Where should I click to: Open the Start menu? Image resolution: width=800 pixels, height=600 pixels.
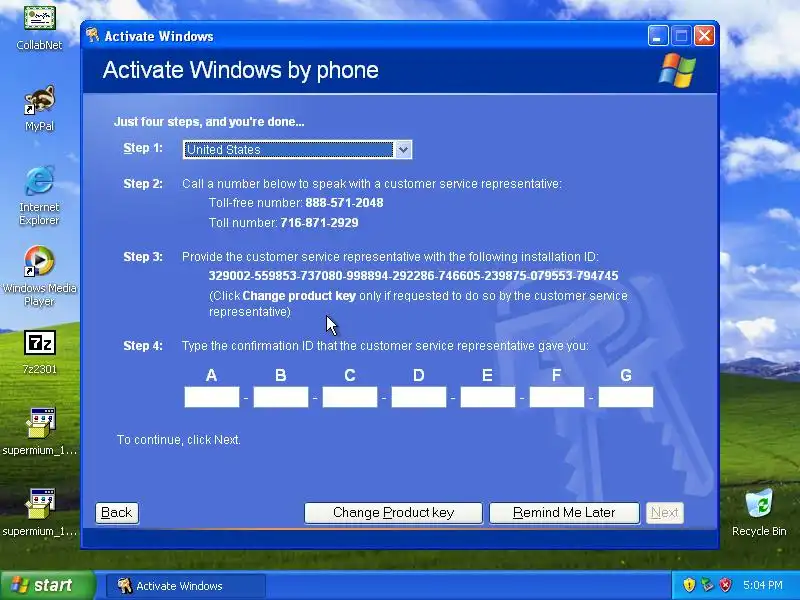click(47, 585)
